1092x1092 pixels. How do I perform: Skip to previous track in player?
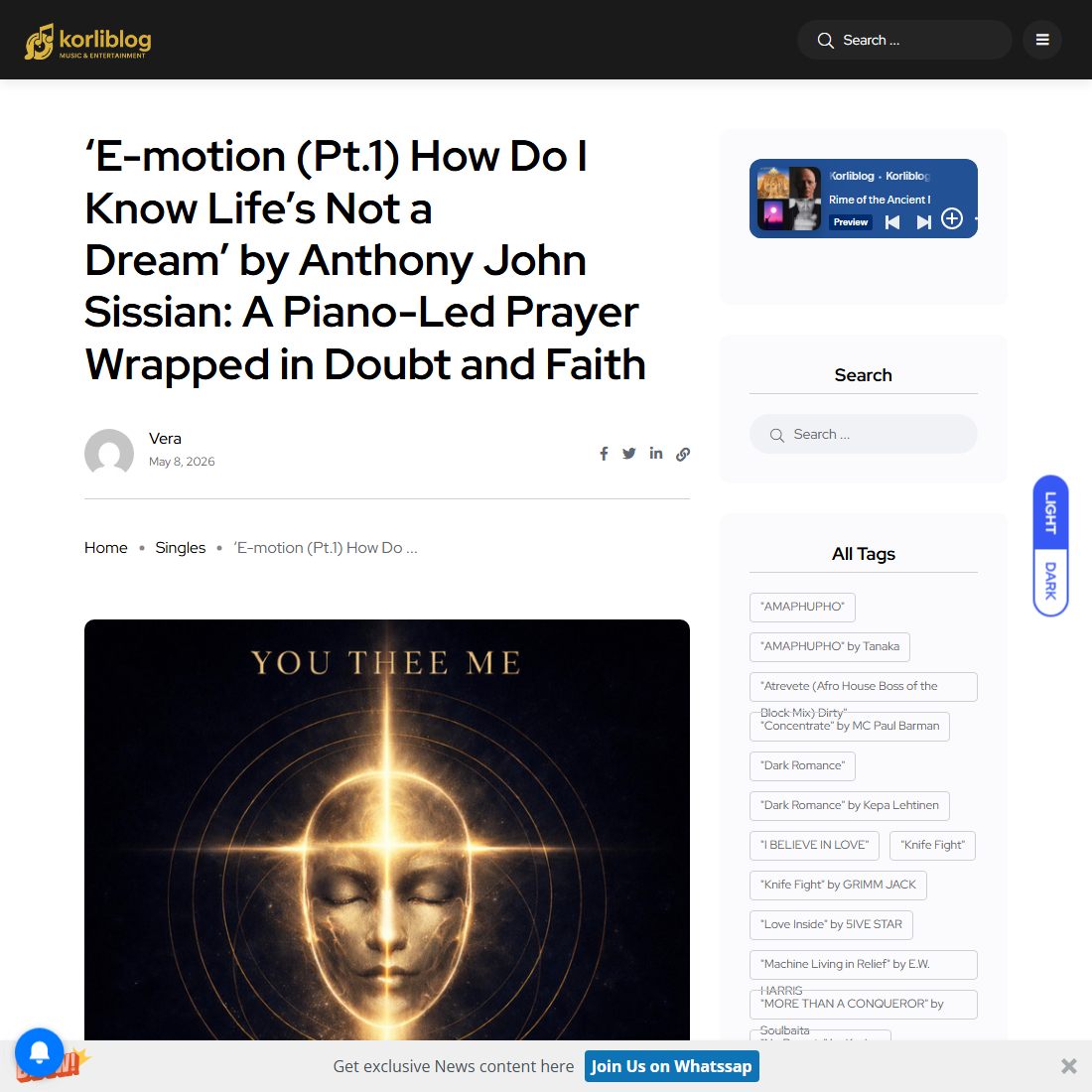coord(892,222)
